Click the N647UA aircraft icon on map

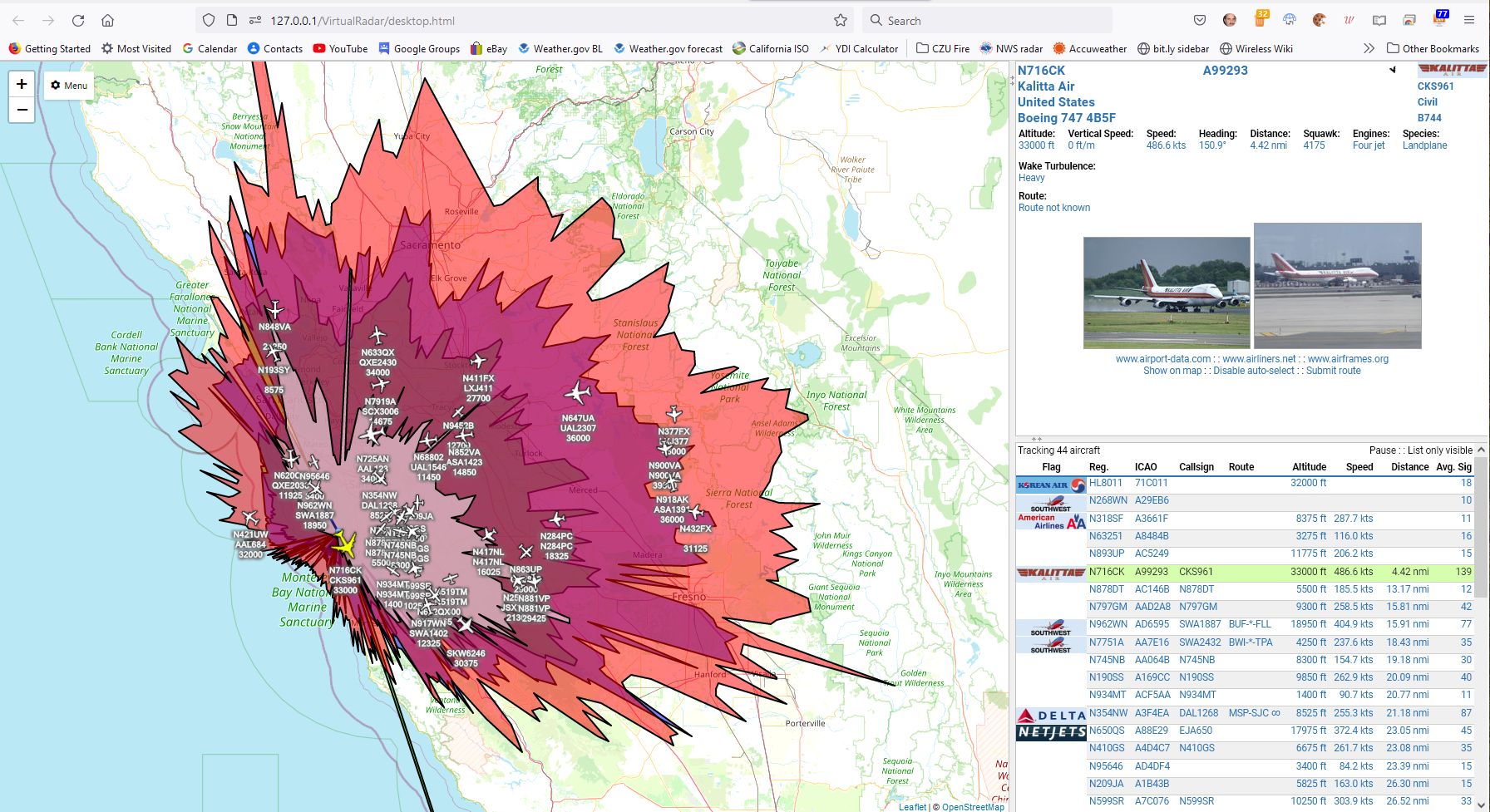[577, 393]
